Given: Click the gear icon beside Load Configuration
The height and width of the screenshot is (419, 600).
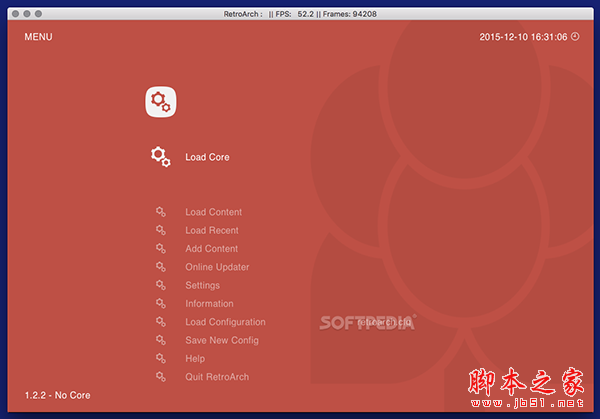Looking at the screenshot, I should click(x=161, y=322).
